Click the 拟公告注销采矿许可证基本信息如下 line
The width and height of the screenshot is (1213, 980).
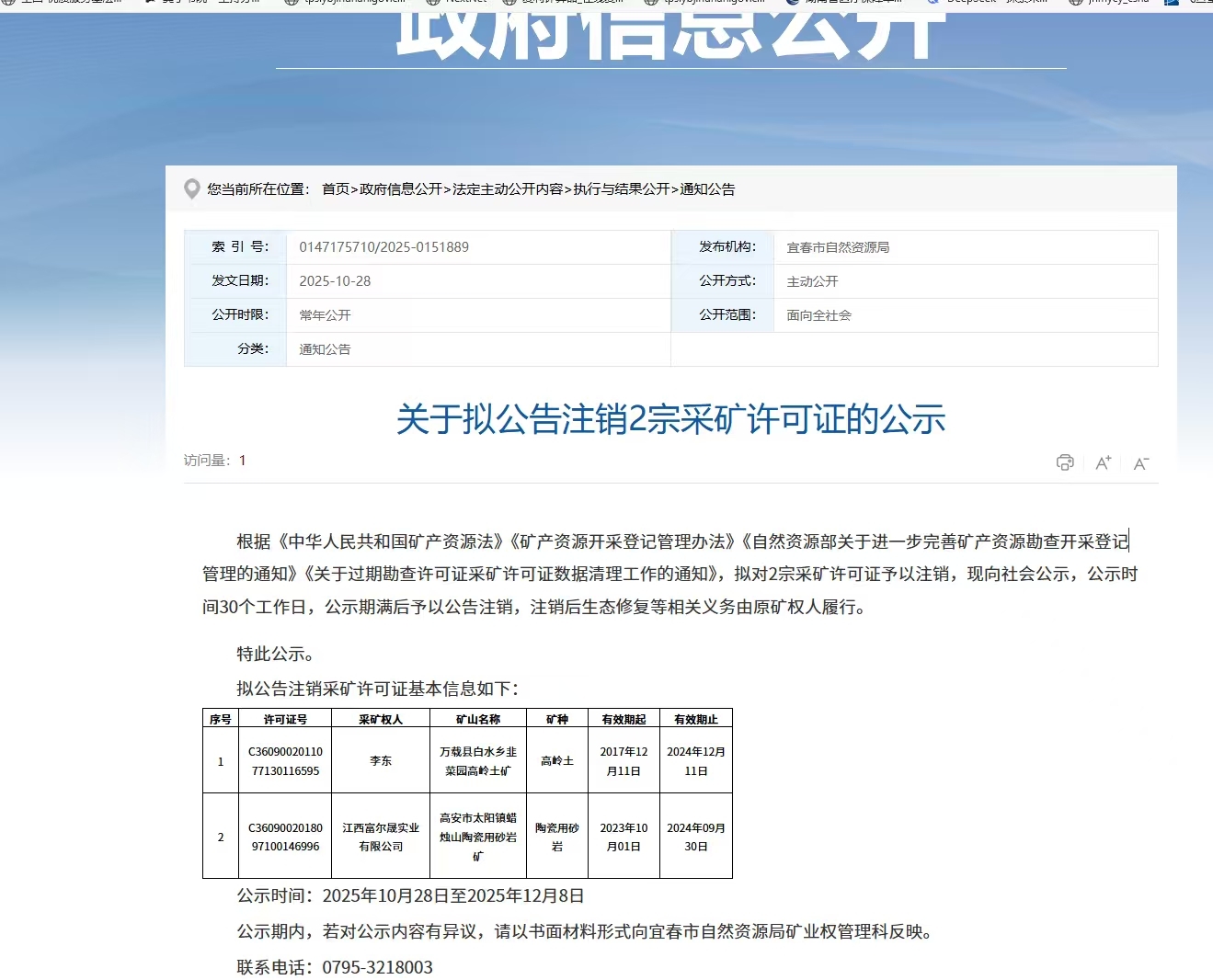[378, 689]
